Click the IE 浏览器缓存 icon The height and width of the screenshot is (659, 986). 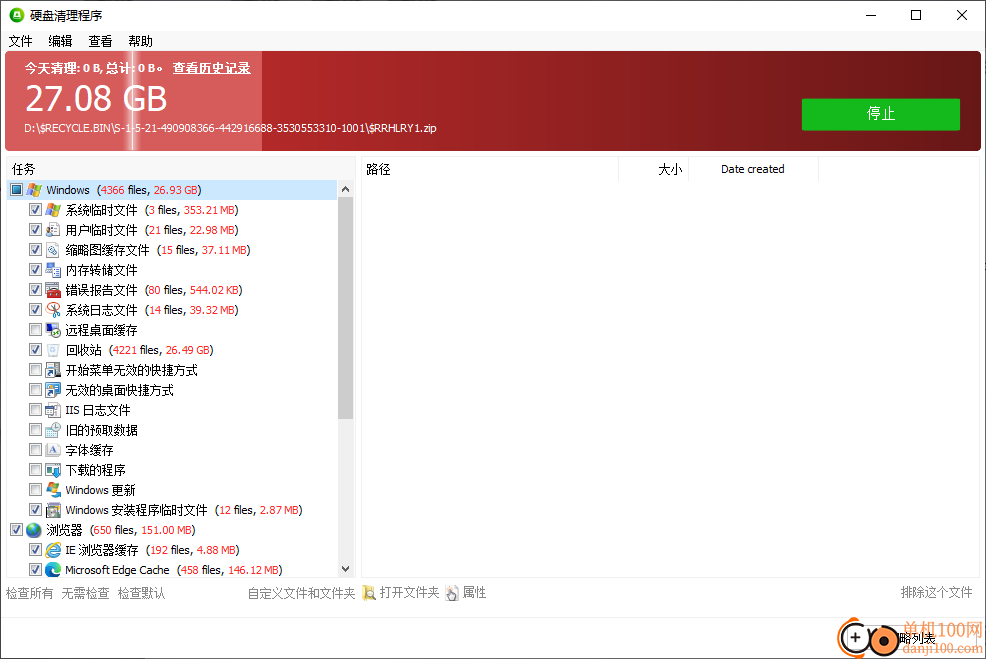pyautogui.click(x=53, y=550)
